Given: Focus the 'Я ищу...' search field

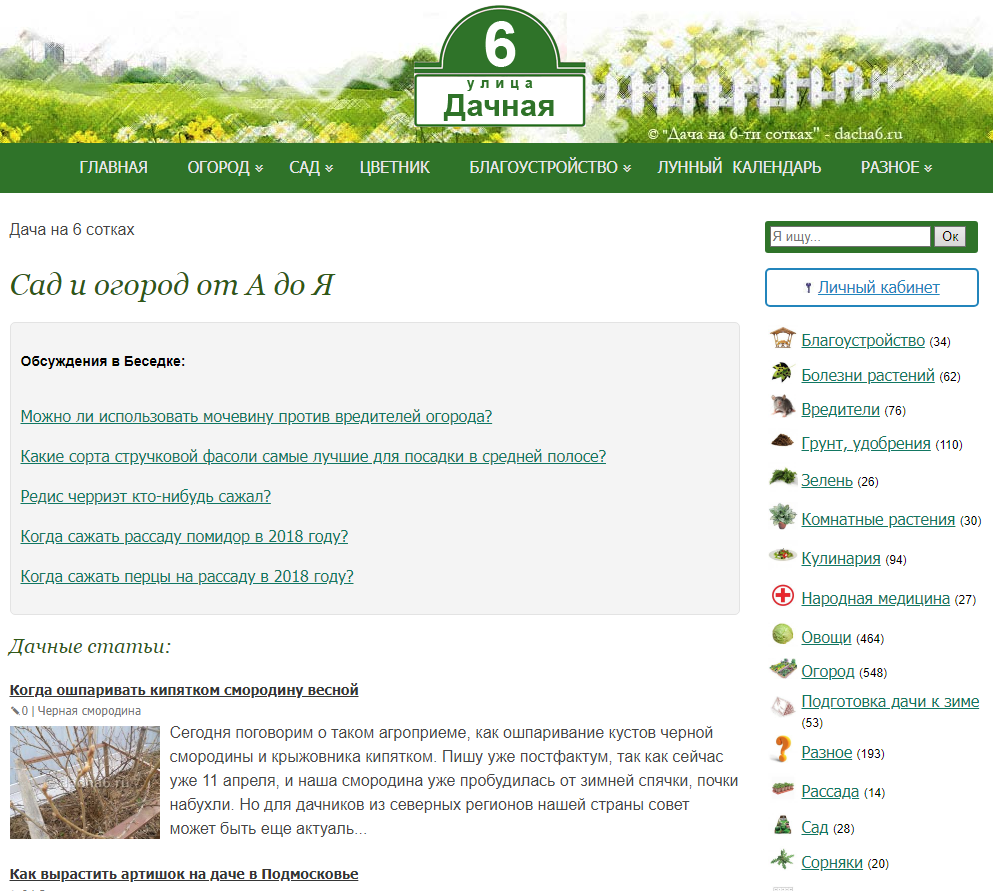Looking at the screenshot, I should coord(850,237).
